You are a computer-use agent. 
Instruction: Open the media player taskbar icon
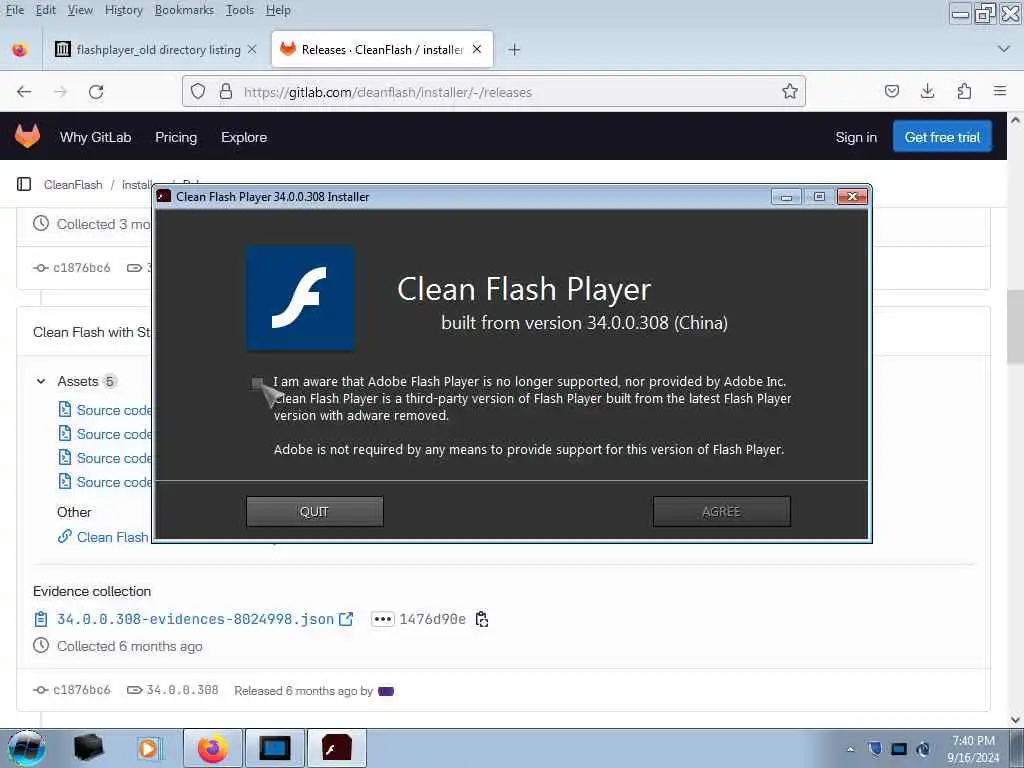click(148, 748)
